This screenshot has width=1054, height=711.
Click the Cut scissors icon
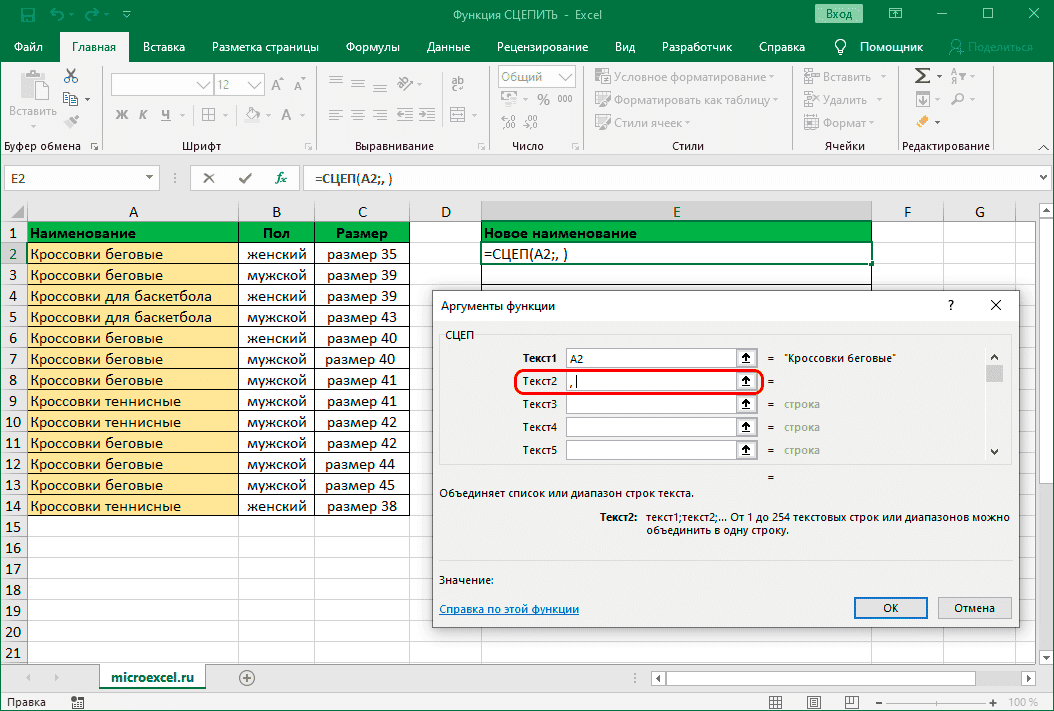click(x=71, y=76)
